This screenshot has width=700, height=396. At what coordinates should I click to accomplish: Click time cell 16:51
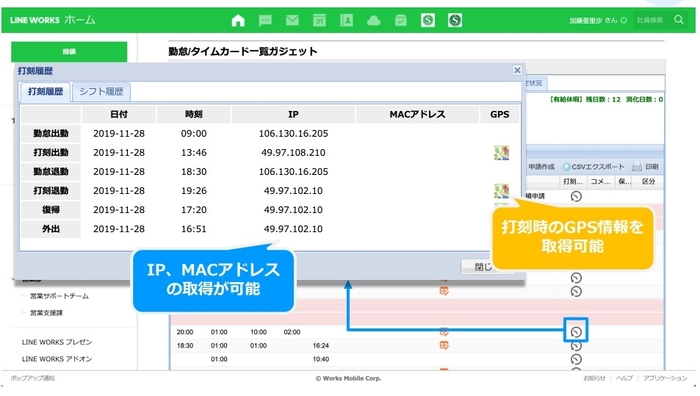pos(194,229)
